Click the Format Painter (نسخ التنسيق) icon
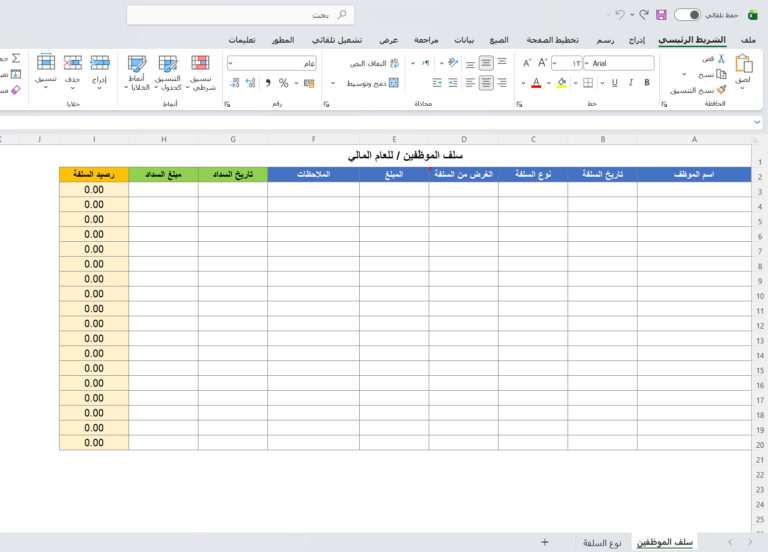The image size is (768, 552). tap(720, 89)
